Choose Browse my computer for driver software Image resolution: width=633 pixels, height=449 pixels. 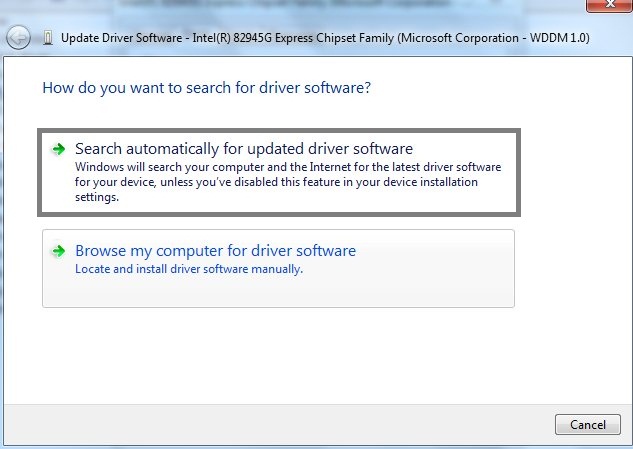278,269
